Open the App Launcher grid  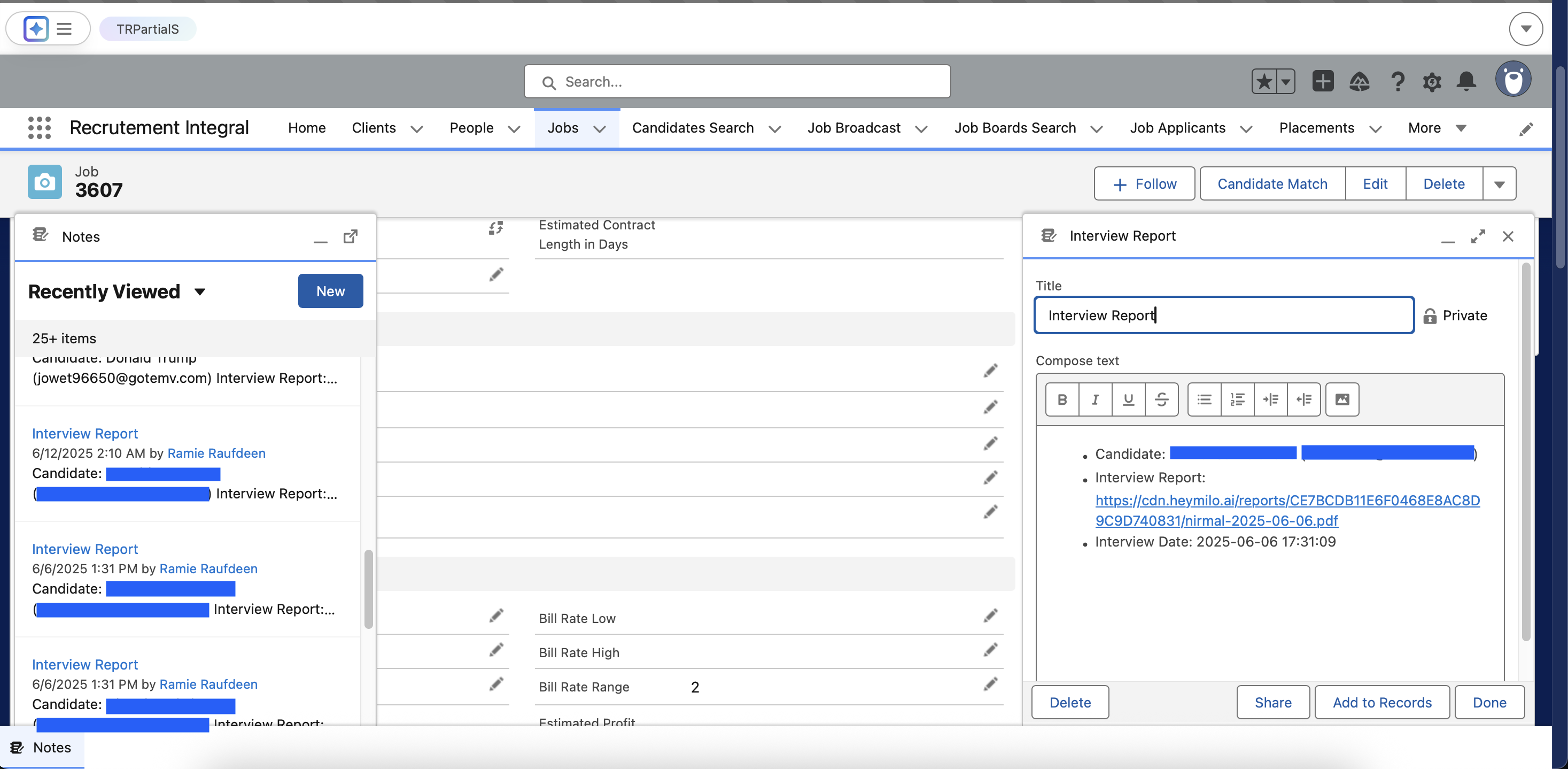40,128
